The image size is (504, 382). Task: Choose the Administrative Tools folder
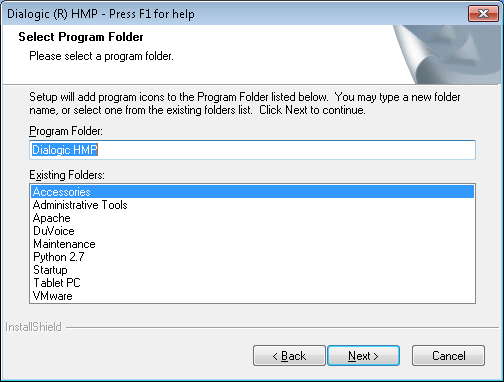pyautogui.click(x=252, y=205)
